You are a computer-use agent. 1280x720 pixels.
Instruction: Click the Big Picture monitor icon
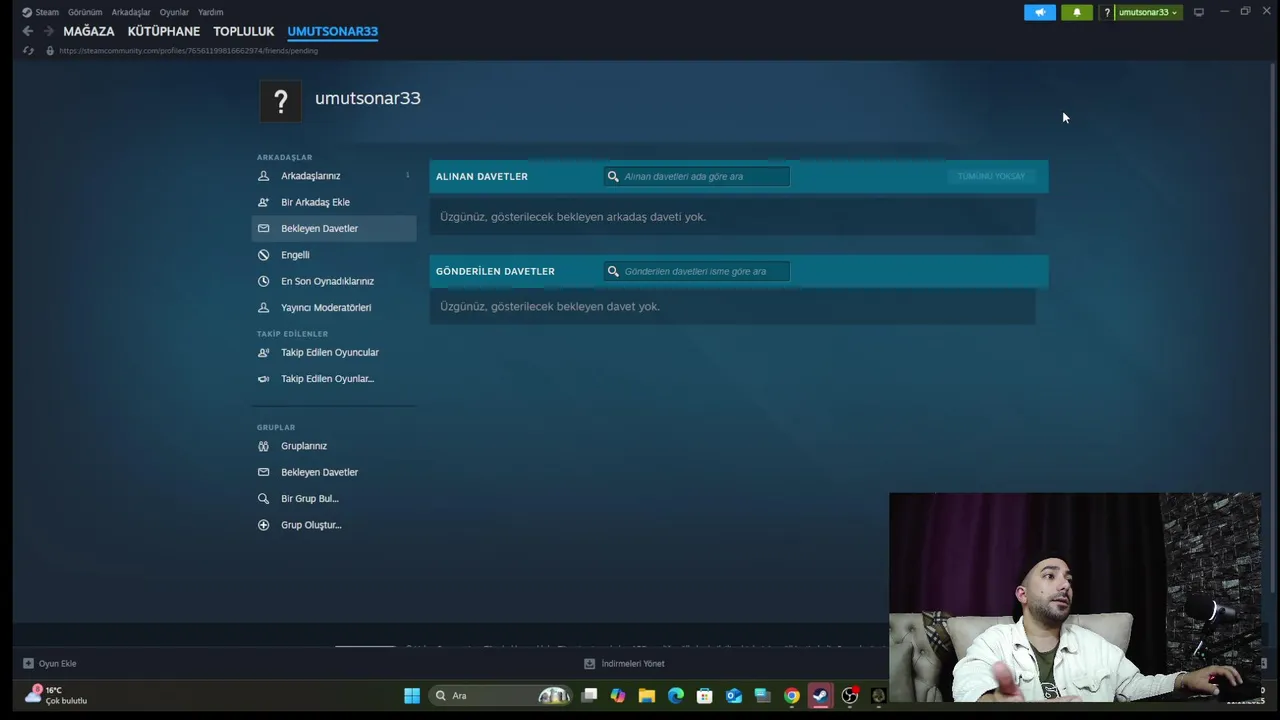pyautogui.click(x=1199, y=12)
